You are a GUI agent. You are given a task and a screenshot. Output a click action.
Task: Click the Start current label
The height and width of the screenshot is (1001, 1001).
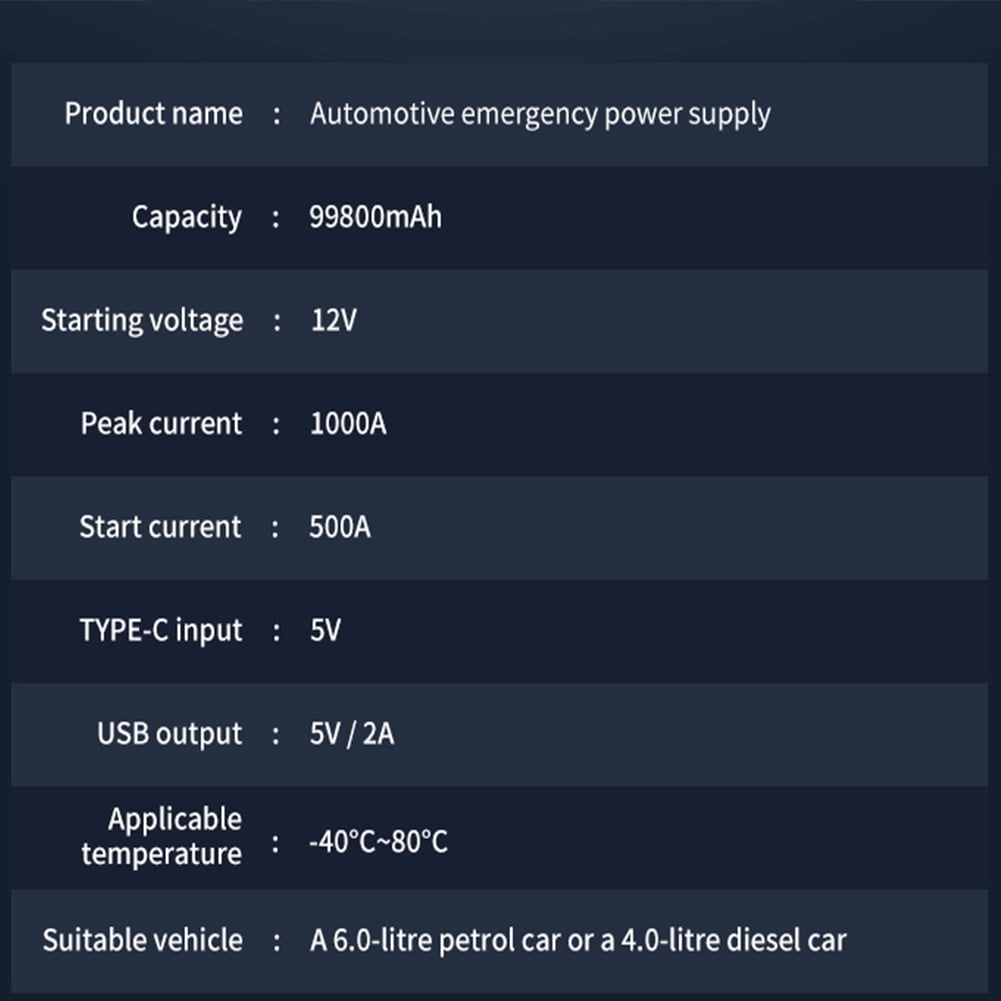tap(160, 527)
